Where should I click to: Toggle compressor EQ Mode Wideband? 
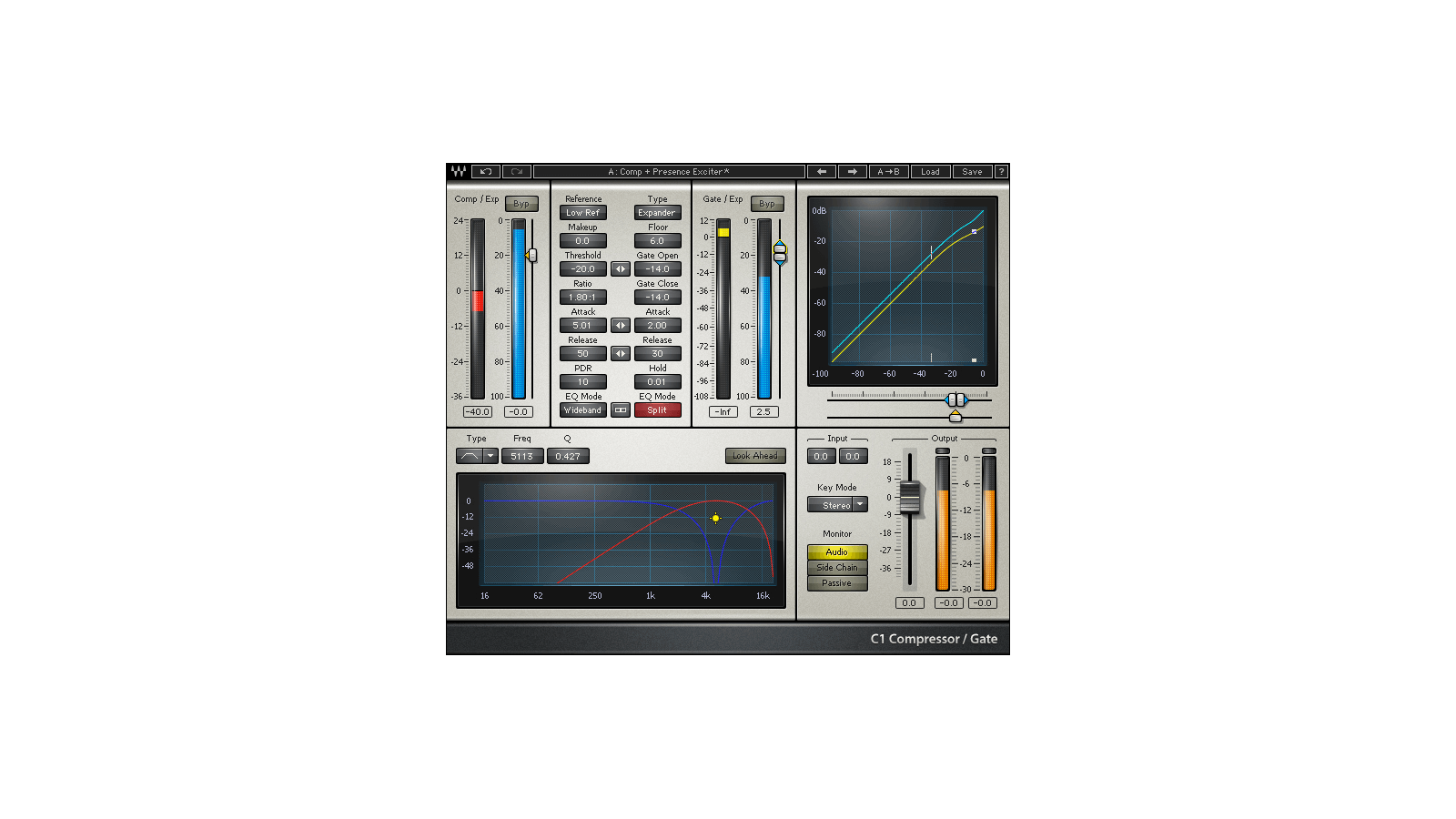click(583, 410)
